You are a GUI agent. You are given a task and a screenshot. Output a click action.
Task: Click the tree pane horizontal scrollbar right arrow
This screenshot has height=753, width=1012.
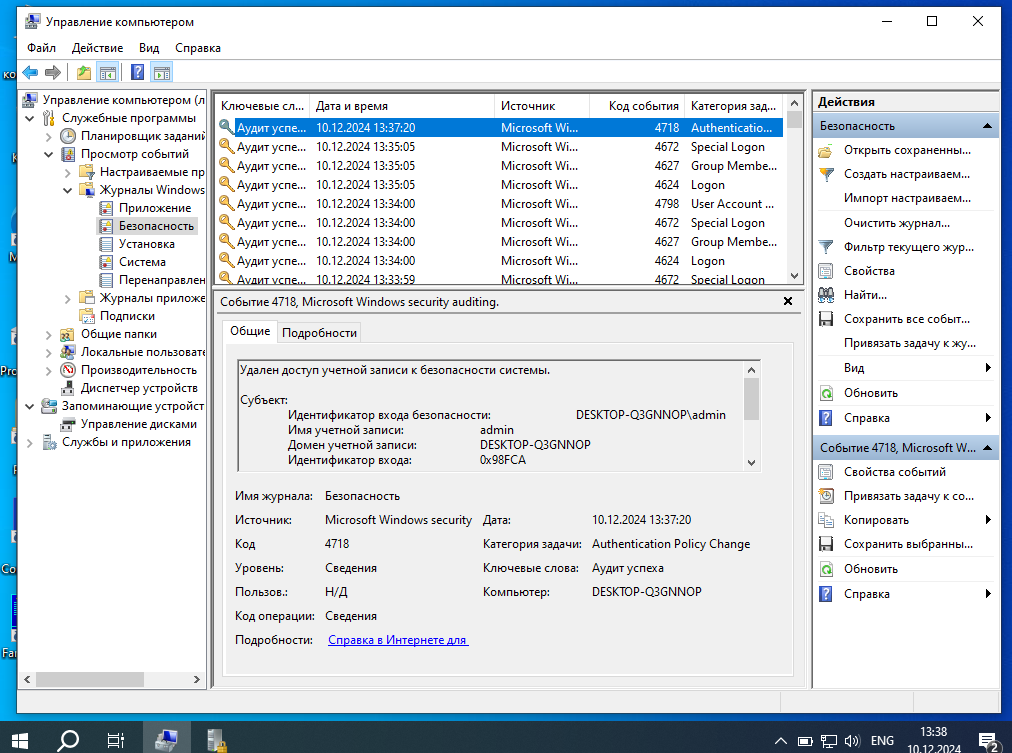point(197,679)
